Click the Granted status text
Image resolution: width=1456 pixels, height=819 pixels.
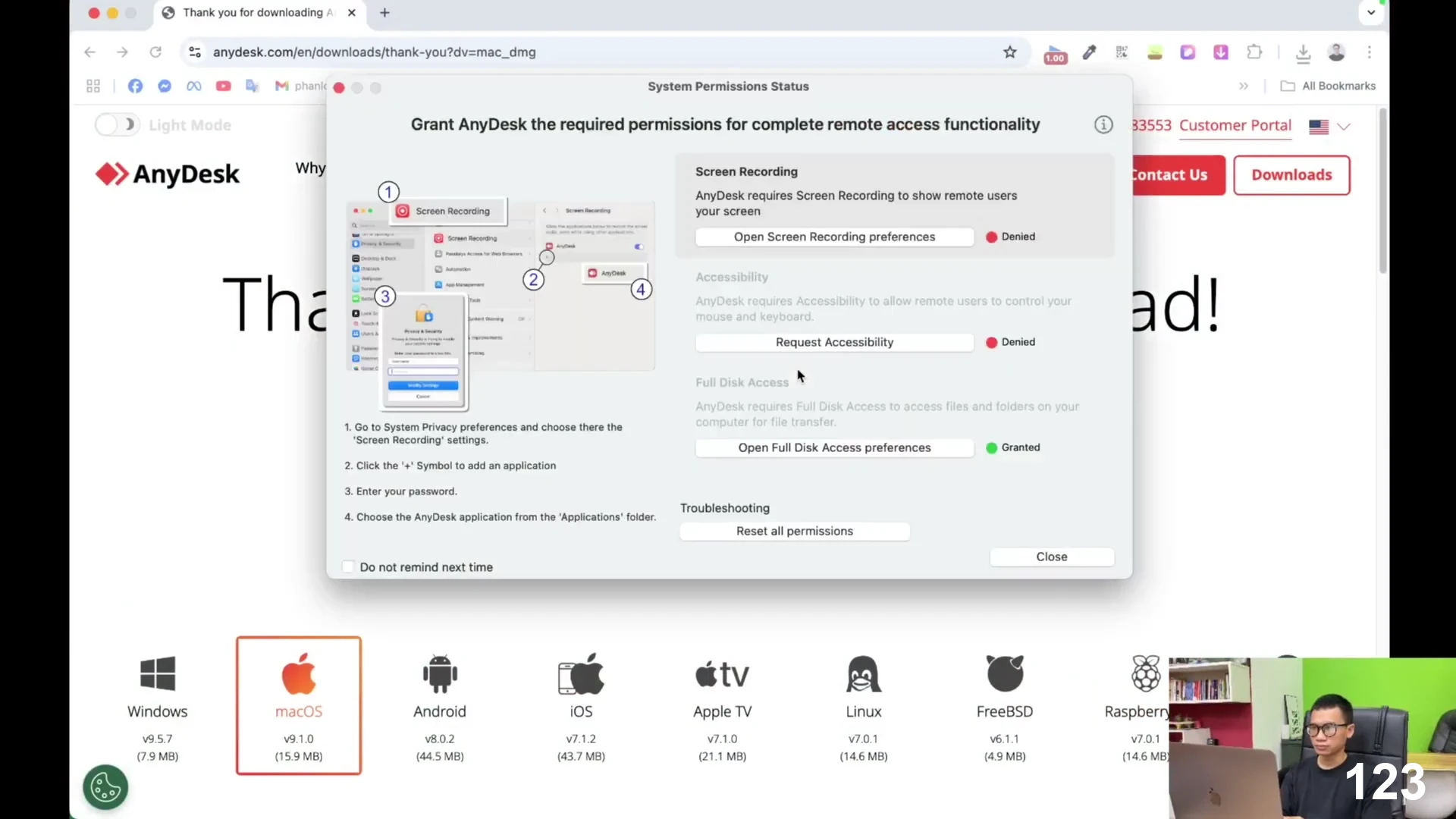click(1021, 447)
